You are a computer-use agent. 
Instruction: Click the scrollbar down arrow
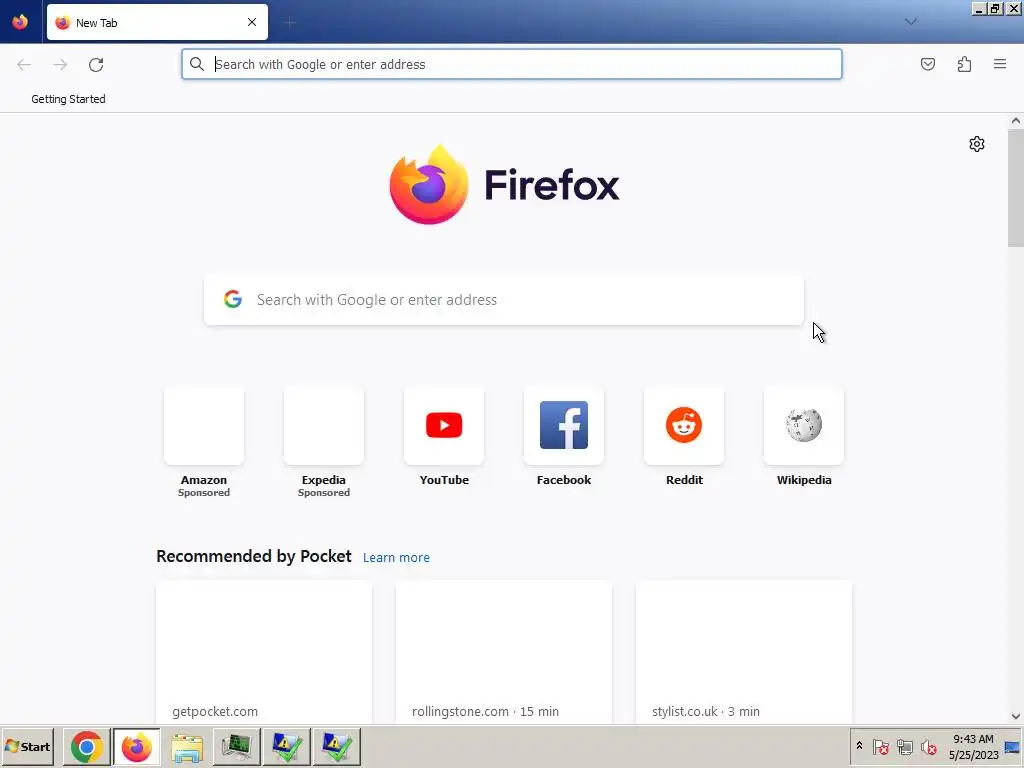(1016, 716)
